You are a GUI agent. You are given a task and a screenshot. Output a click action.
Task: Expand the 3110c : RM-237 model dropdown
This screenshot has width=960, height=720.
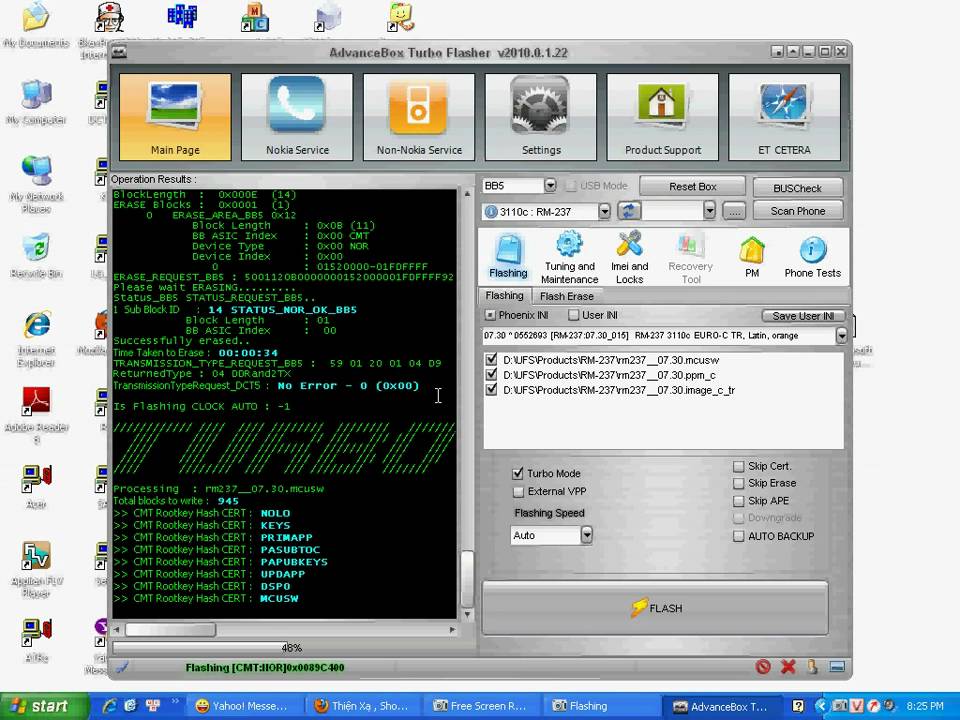tap(604, 212)
